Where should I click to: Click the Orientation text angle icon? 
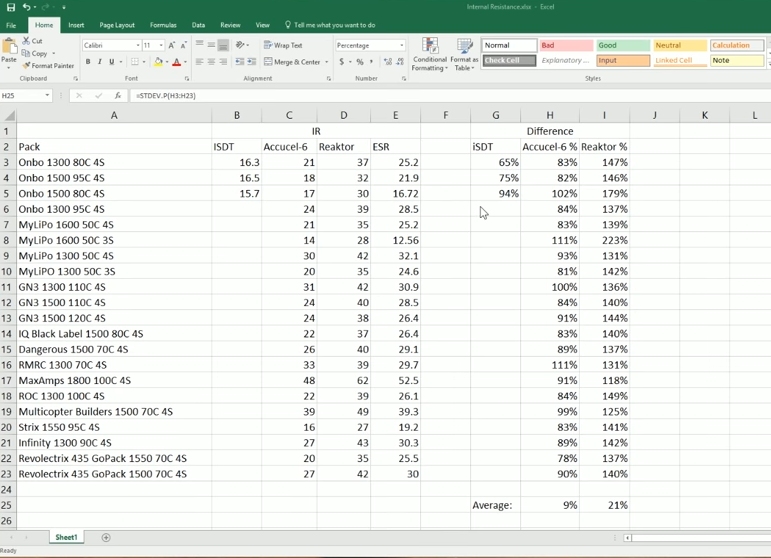(240, 45)
